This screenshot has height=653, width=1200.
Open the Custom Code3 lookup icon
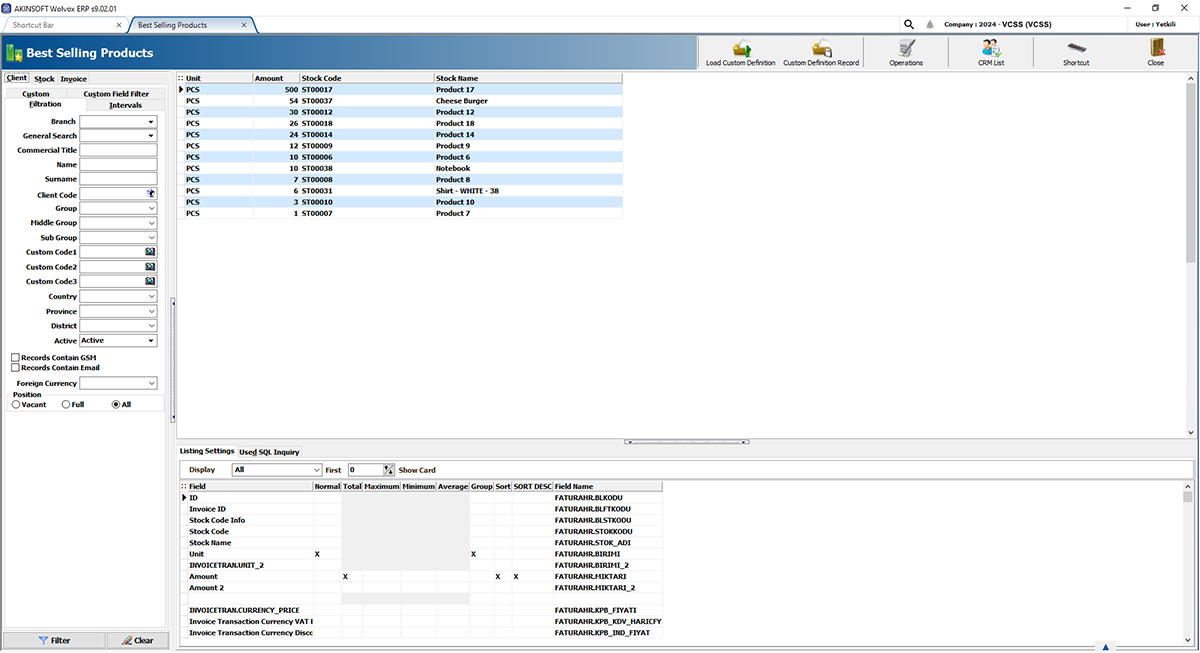(151, 281)
